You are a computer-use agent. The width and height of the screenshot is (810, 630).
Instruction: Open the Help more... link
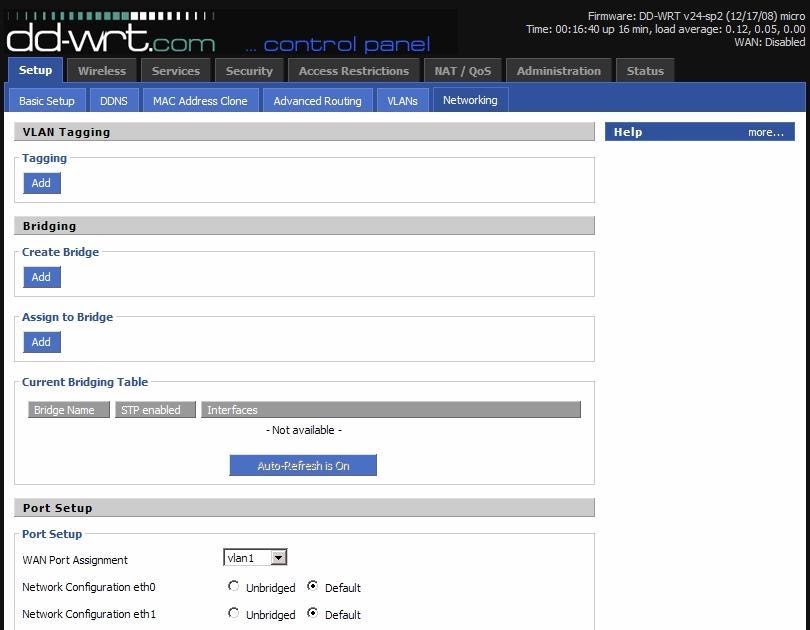pos(766,132)
